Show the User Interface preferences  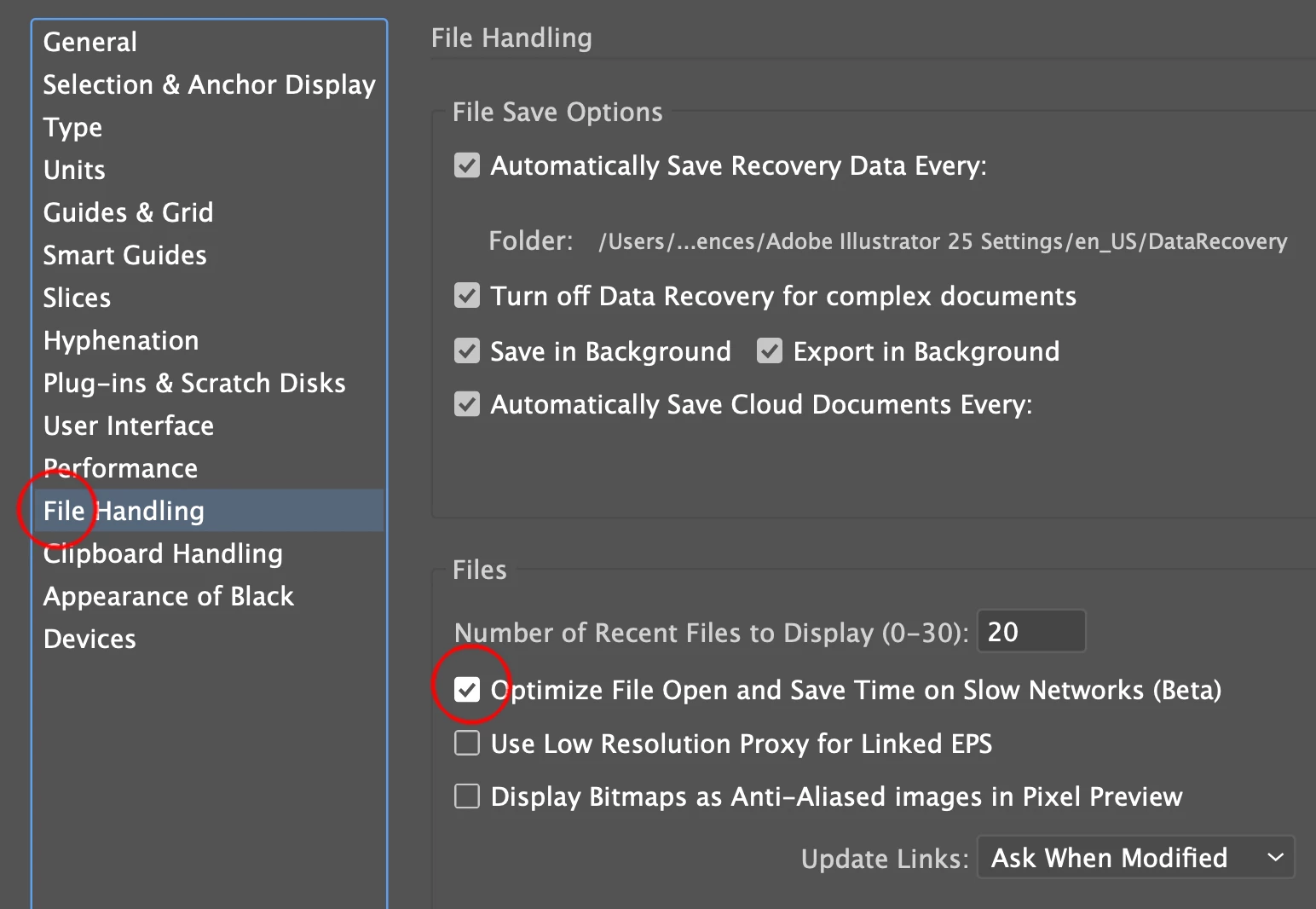129,426
